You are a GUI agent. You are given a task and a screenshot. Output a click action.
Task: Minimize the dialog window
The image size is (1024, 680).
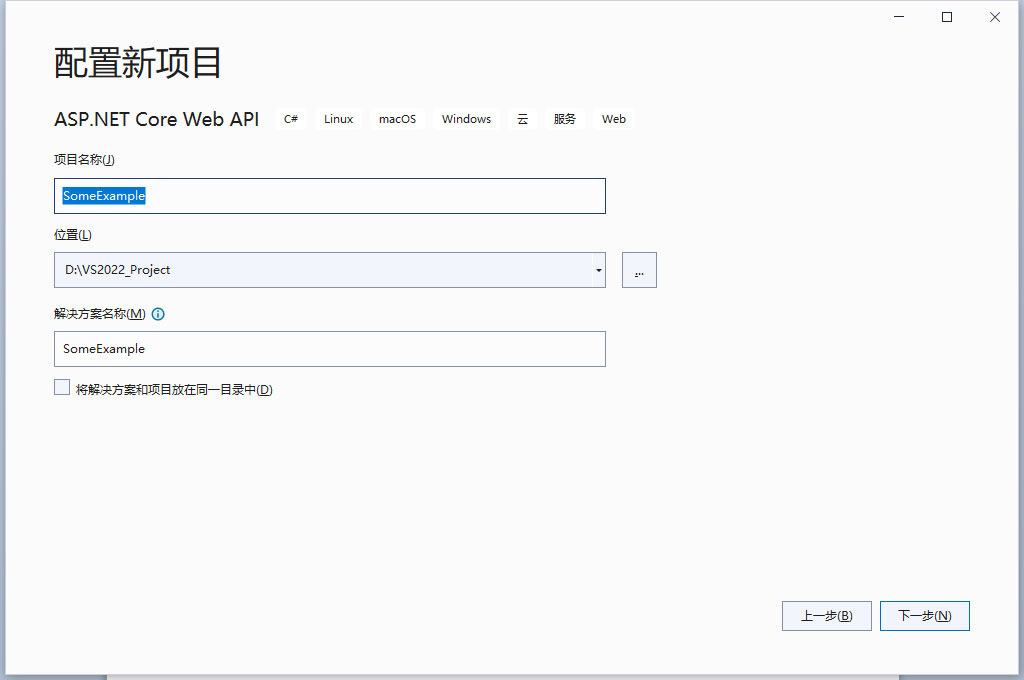(899, 17)
